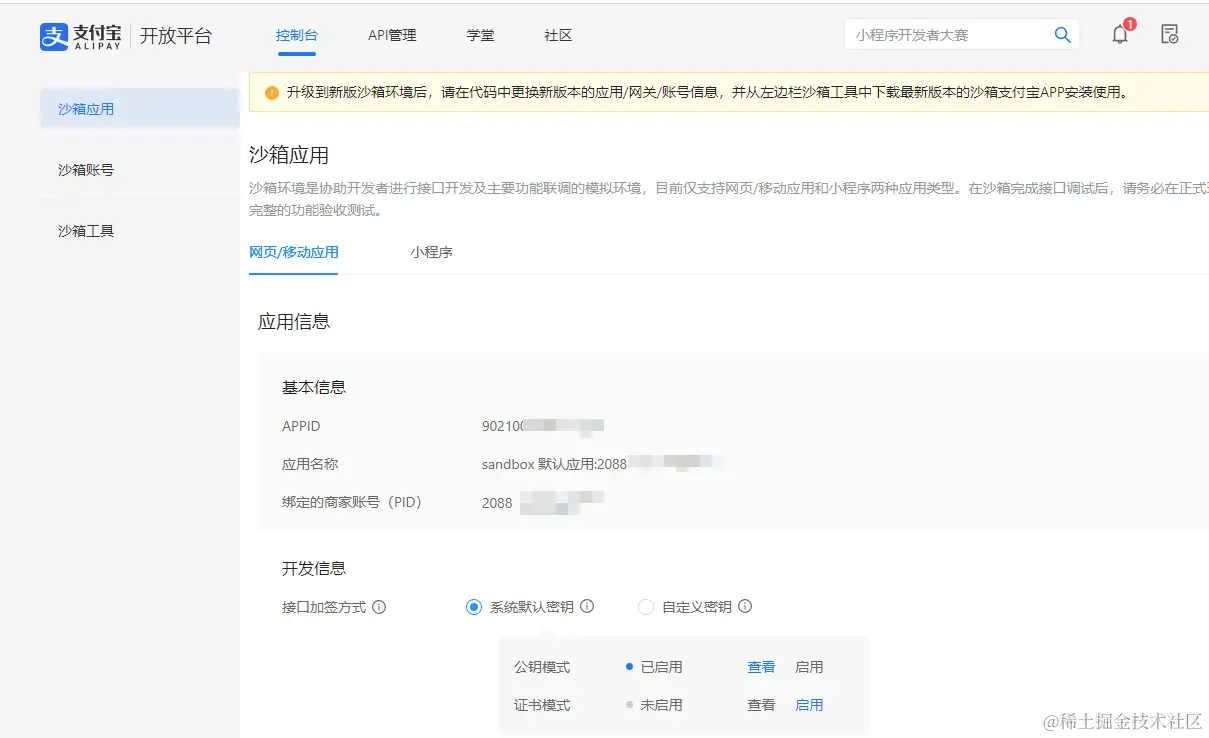Click 启用 in the 证书模式 row
The width and height of the screenshot is (1209, 738).
coord(809,705)
